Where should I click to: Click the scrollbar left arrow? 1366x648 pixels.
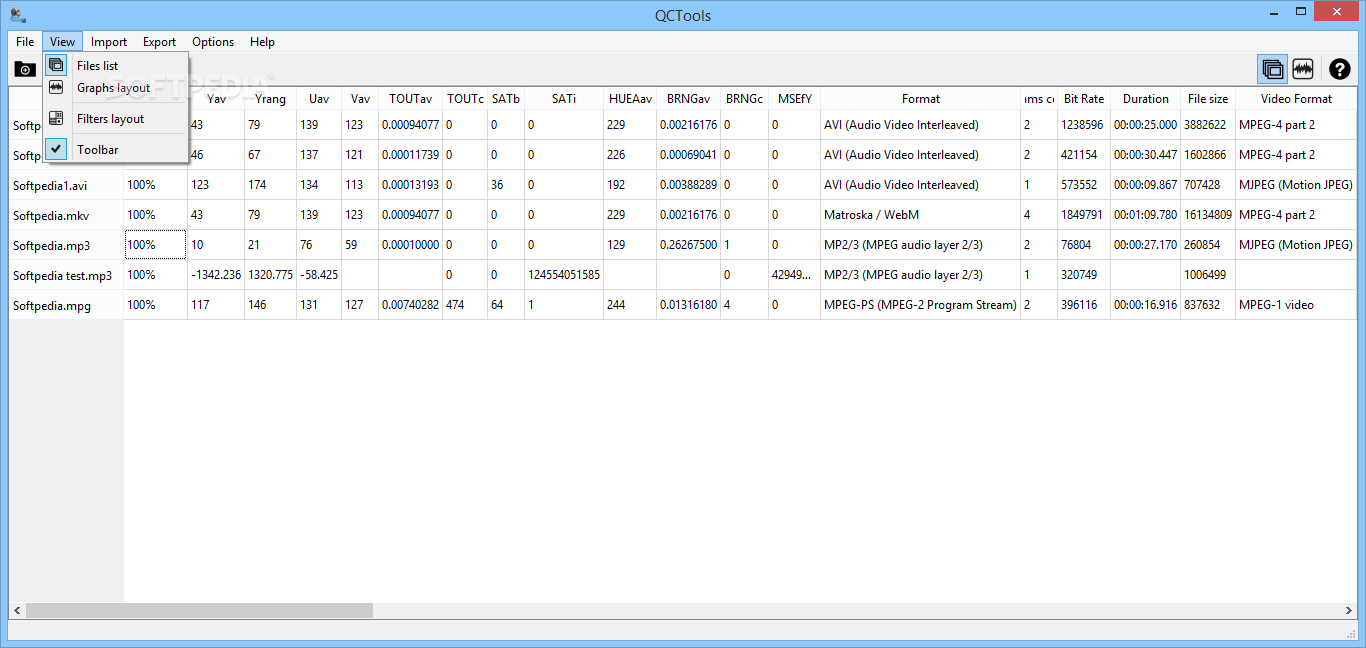tap(16, 610)
